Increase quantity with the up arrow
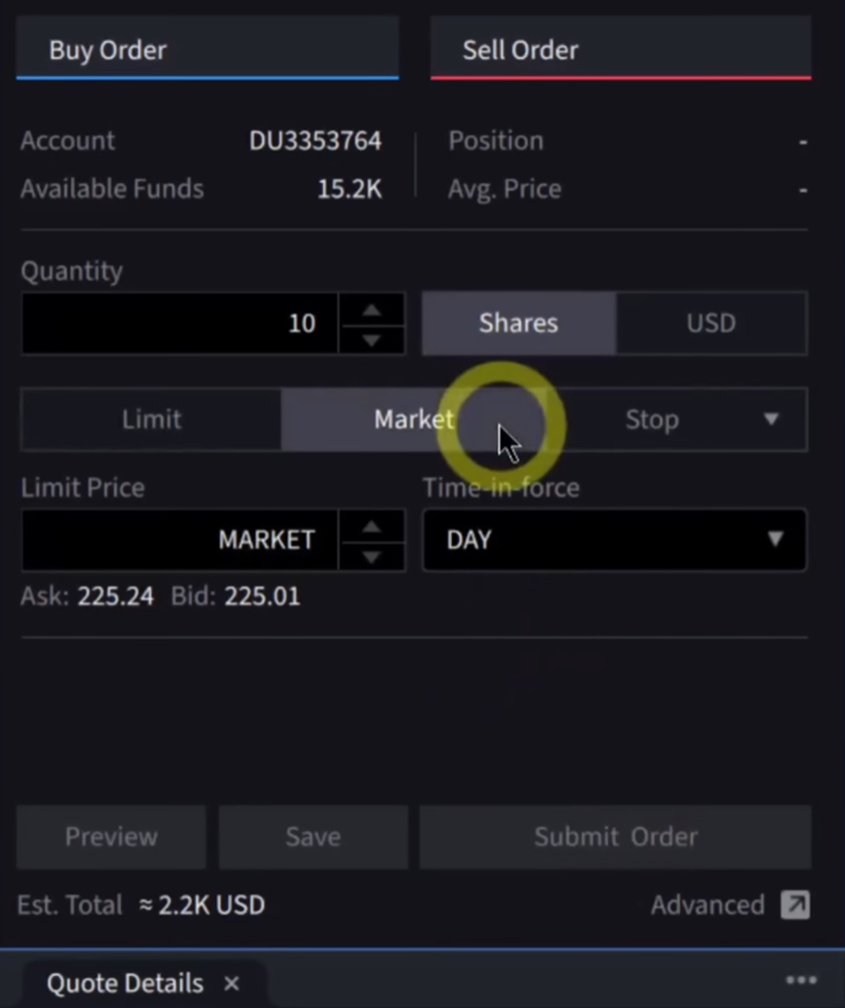This screenshot has width=845, height=1008. tap(372, 310)
